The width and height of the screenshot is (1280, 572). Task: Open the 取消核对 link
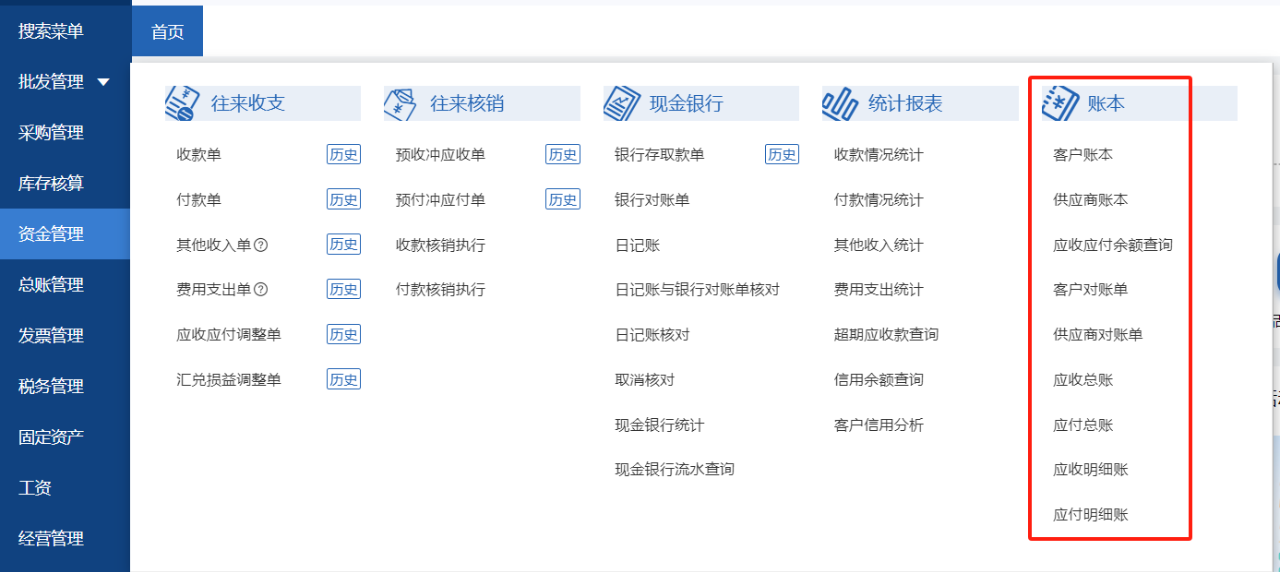tap(645, 380)
